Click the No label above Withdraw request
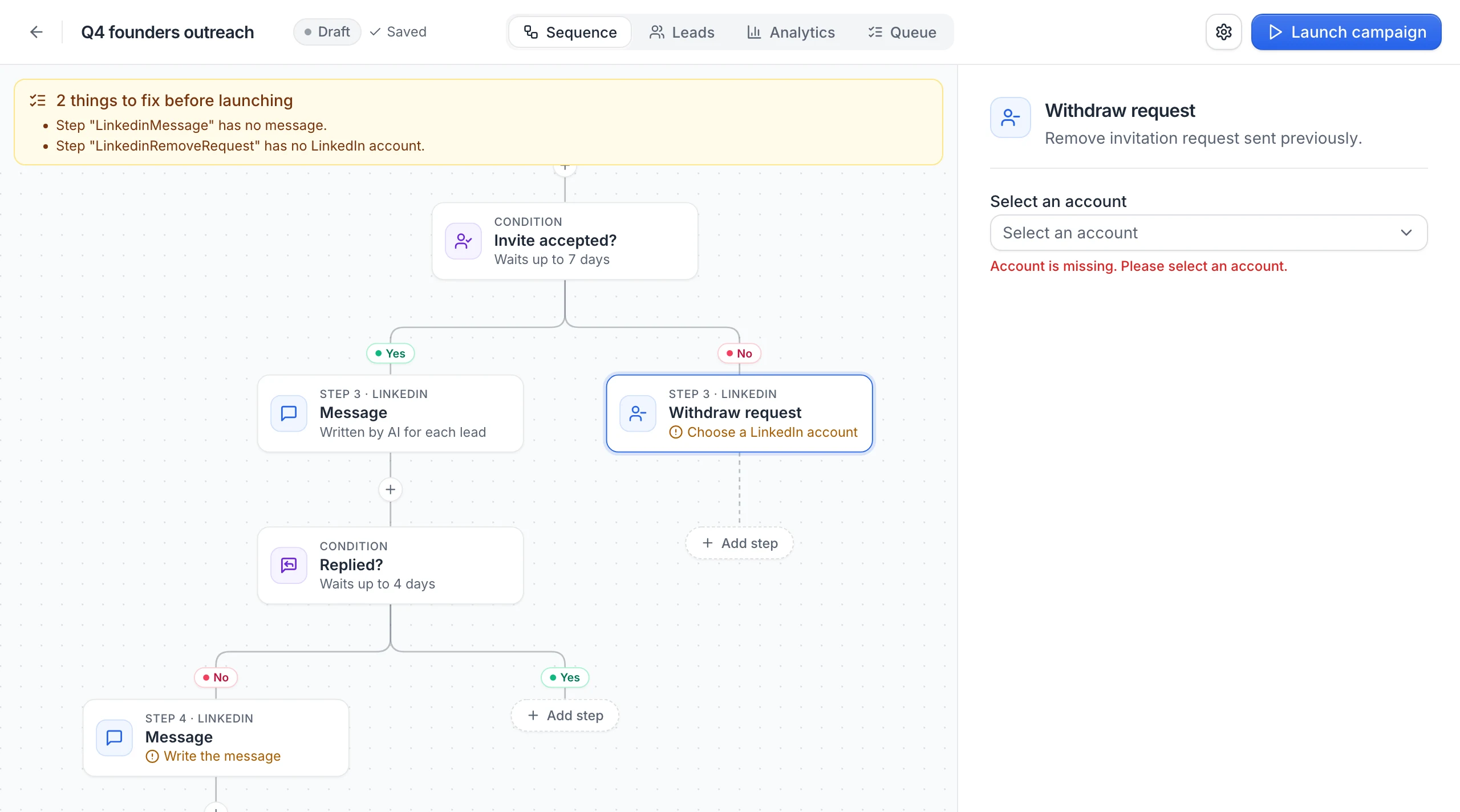 point(739,354)
